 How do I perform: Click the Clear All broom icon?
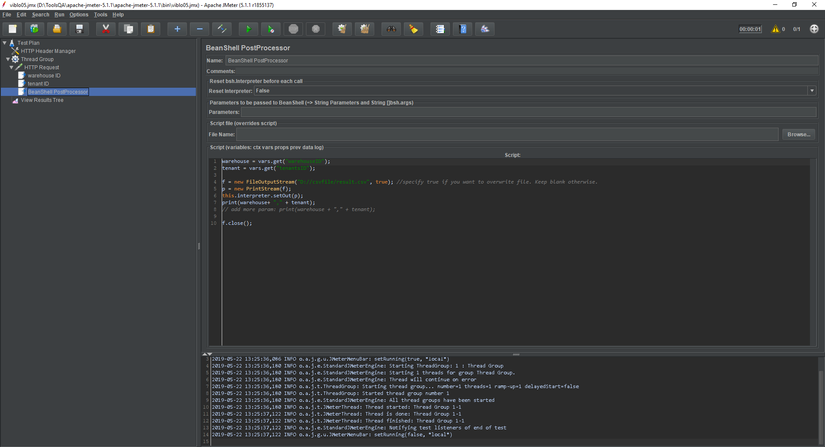(x=365, y=29)
